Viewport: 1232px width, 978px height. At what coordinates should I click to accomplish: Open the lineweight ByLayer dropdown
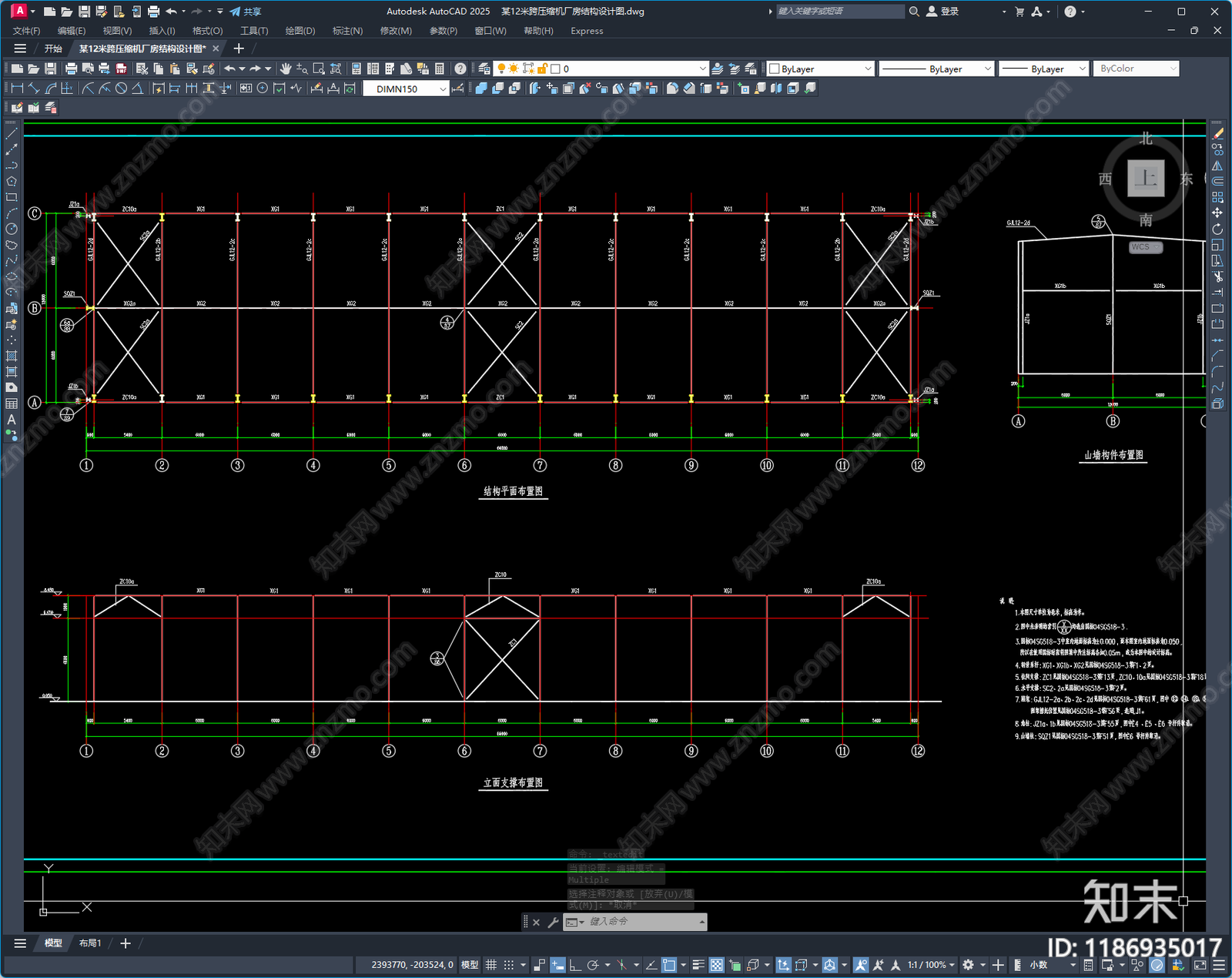pos(1043,69)
